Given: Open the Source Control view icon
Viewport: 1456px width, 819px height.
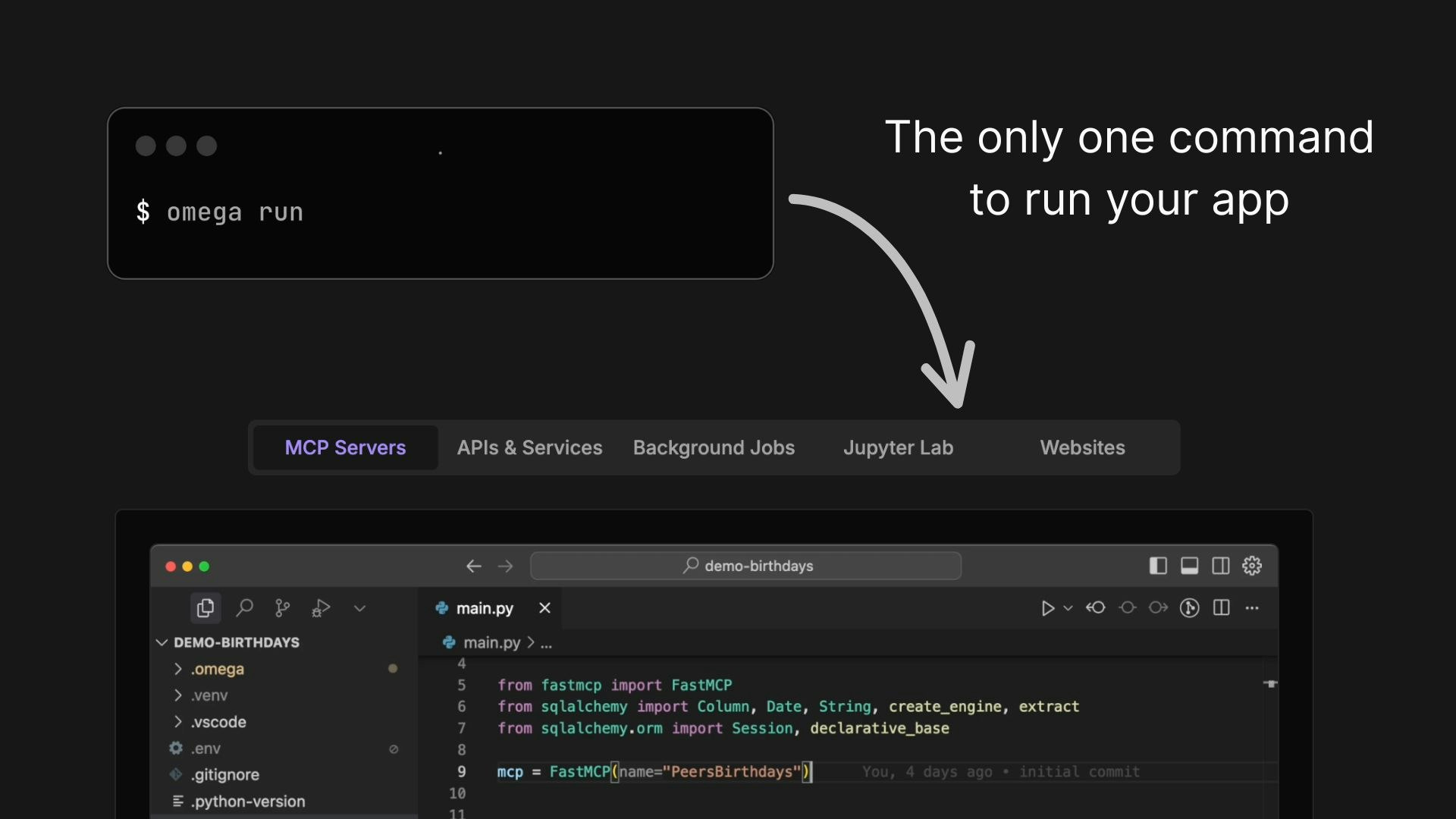Looking at the screenshot, I should click(x=283, y=608).
